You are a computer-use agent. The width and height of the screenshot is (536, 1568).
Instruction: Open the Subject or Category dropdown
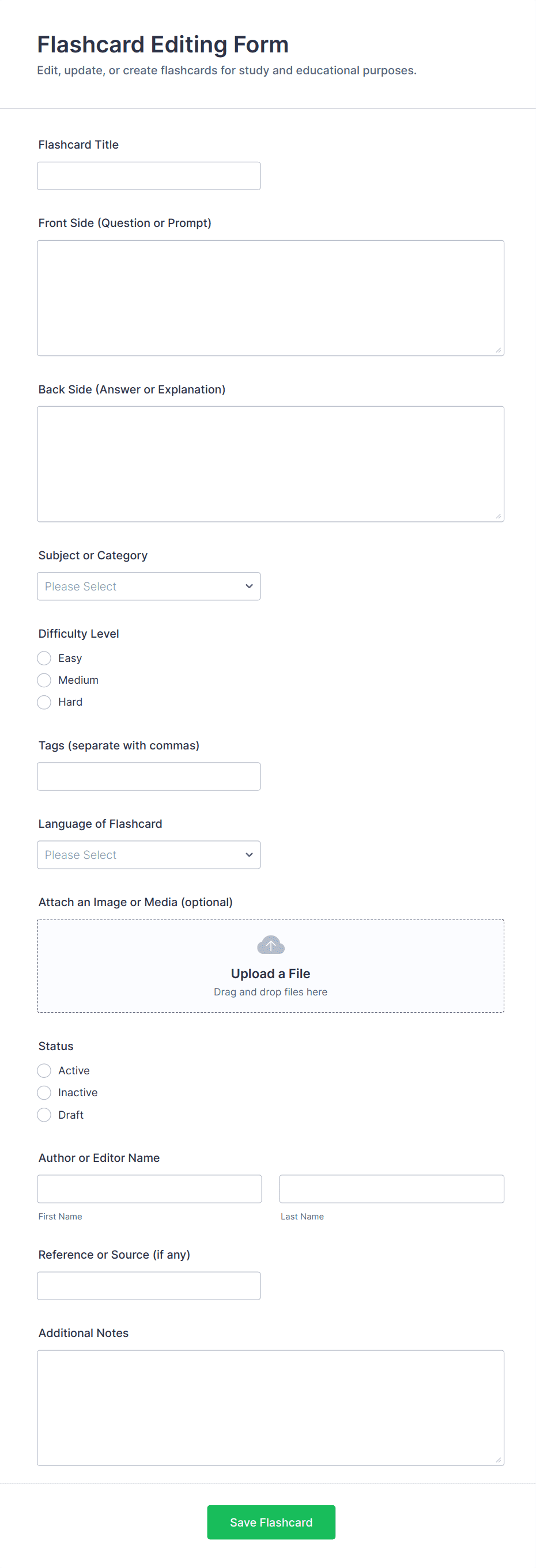(149, 586)
